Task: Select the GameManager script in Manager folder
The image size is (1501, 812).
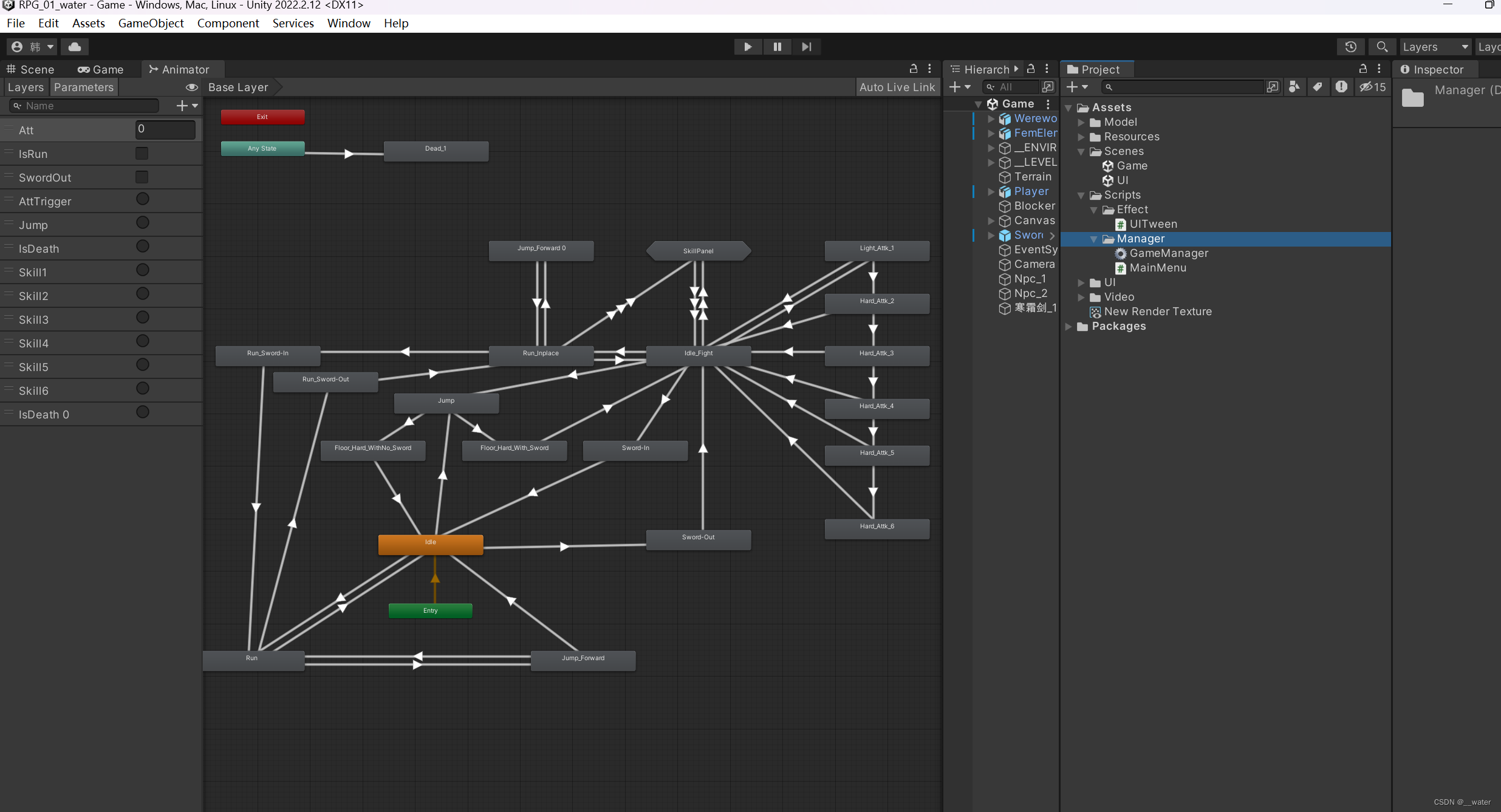Action: click(x=1169, y=253)
